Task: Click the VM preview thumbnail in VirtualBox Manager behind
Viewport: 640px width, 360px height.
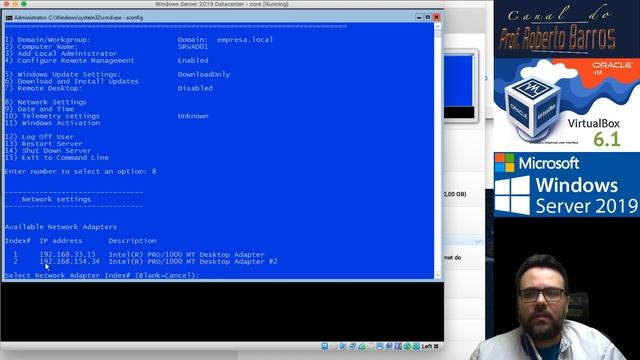Action: coord(460,86)
